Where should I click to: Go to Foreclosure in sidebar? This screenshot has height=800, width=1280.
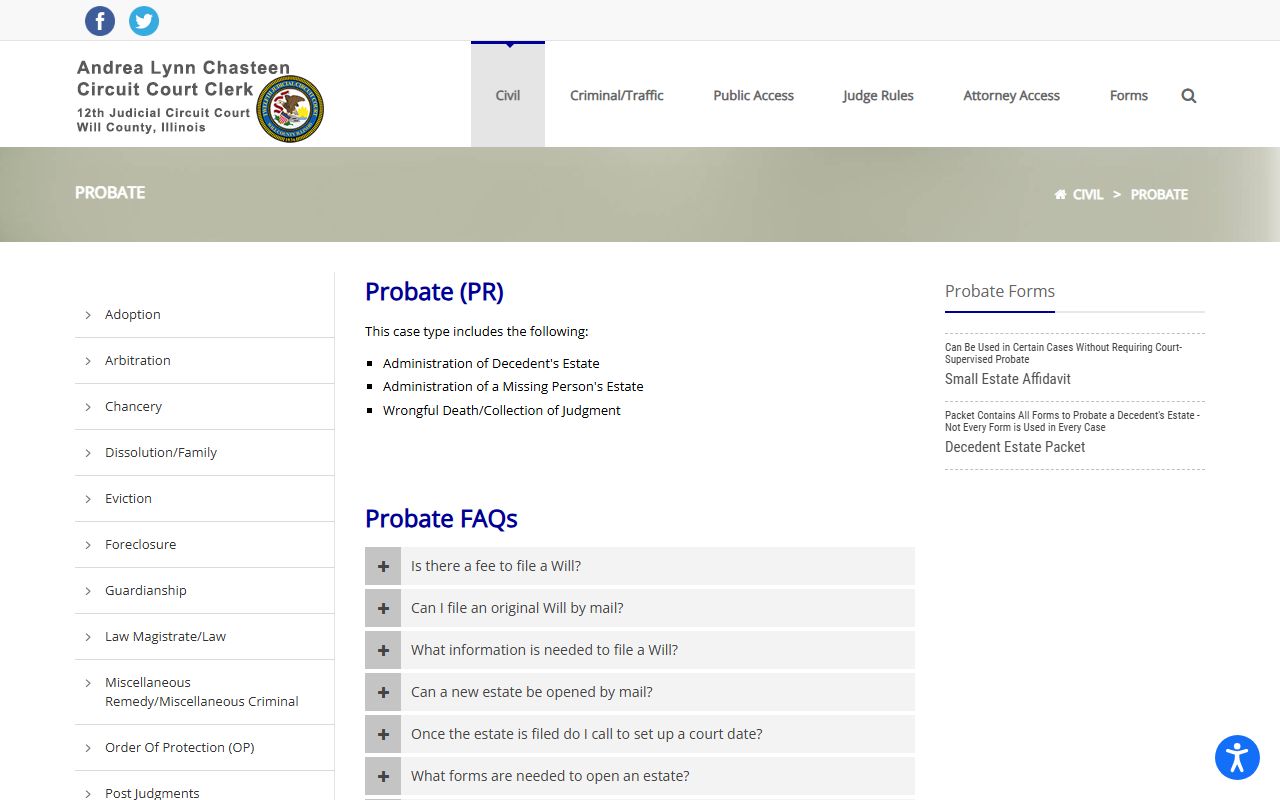coord(140,544)
